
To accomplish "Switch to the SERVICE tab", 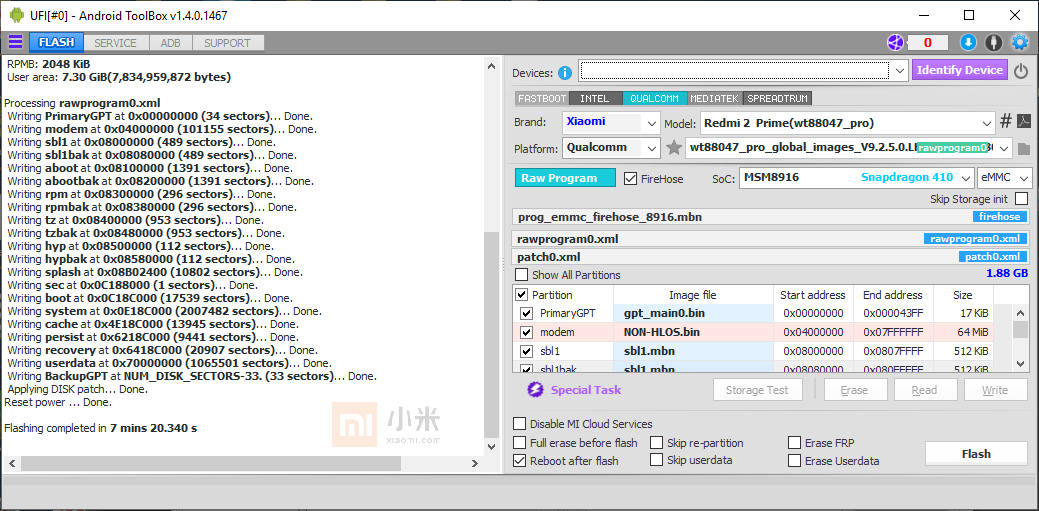I will tap(115, 43).
